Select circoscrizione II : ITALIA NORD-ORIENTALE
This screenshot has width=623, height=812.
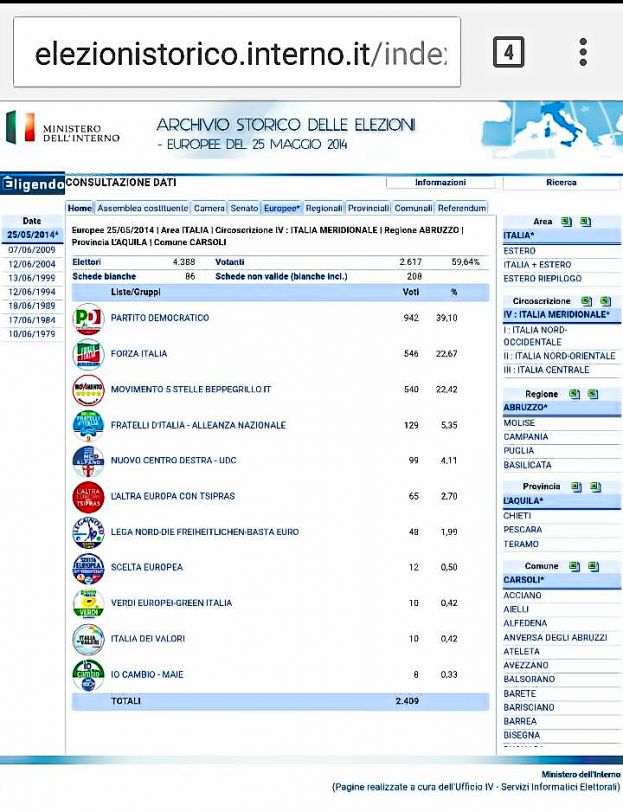tap(559, 356)
